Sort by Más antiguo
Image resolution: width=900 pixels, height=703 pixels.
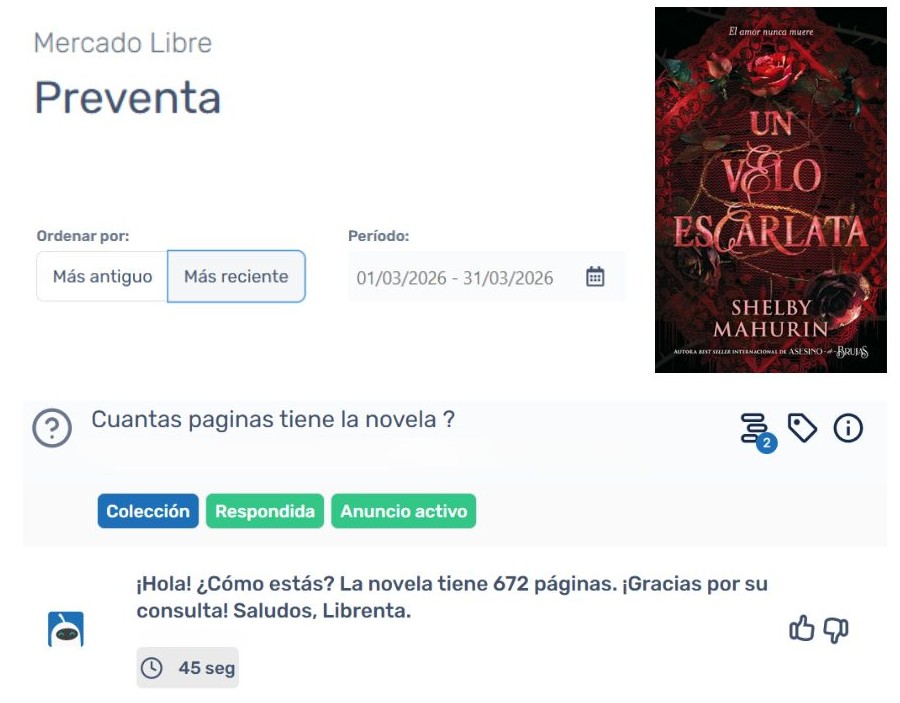[102, 277]
